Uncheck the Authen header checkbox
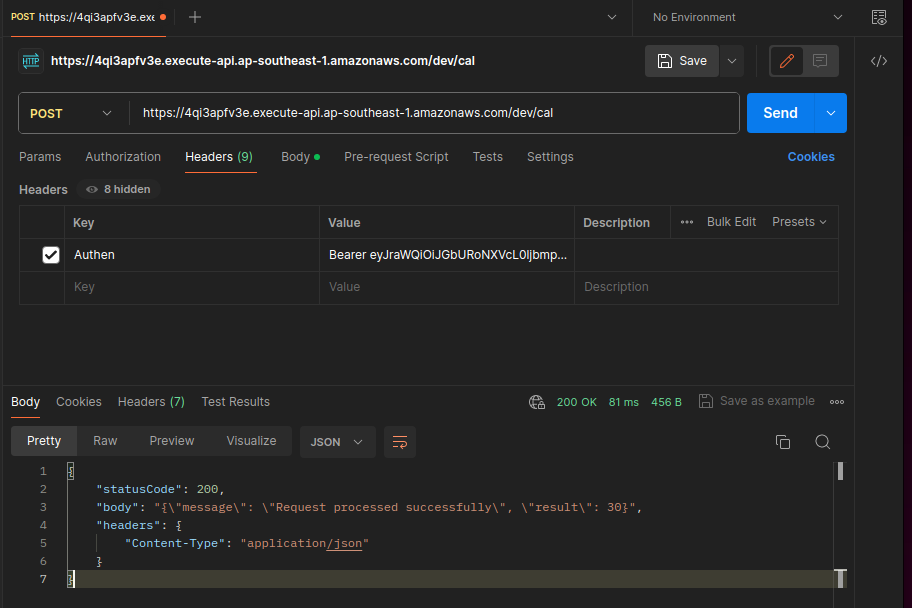Screen dimensions: 912x608 coord(51,255)
